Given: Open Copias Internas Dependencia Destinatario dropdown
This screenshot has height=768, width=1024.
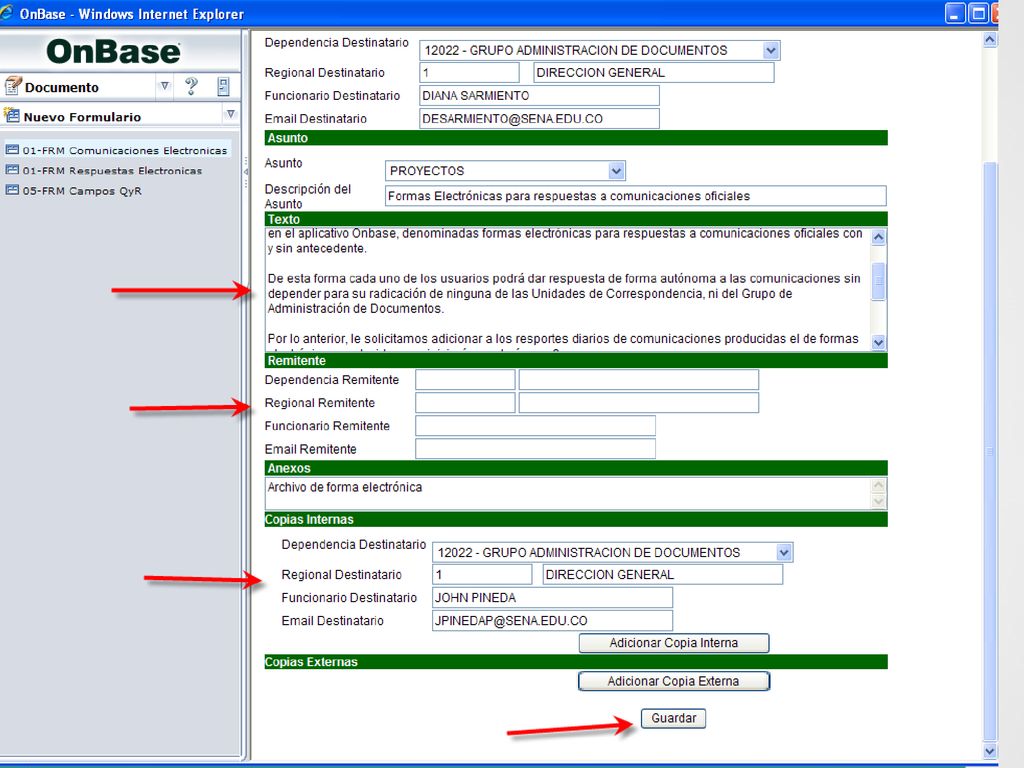Looking at the screenshot, I should click(784, 552).
